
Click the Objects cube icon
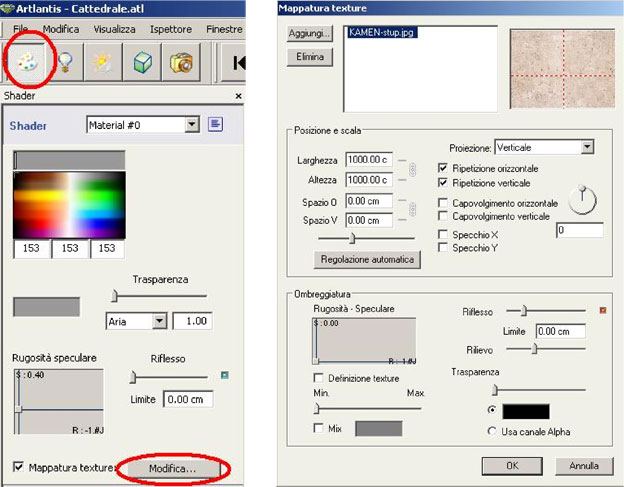pyautogui.click(x=142, y=61)
